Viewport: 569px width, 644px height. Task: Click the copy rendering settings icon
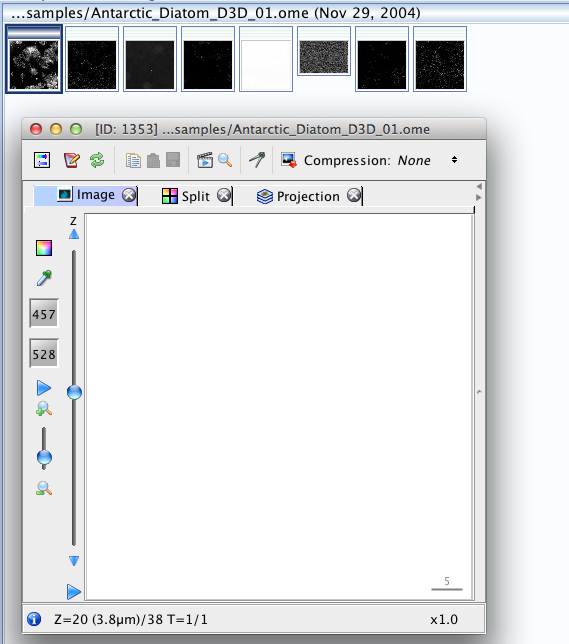coord(133,160)
